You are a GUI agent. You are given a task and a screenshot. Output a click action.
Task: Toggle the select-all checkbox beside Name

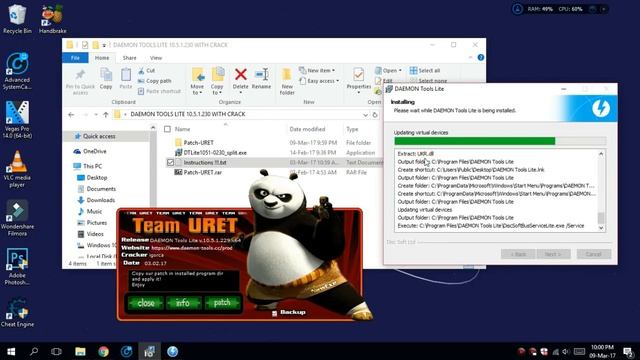[167, 129]
